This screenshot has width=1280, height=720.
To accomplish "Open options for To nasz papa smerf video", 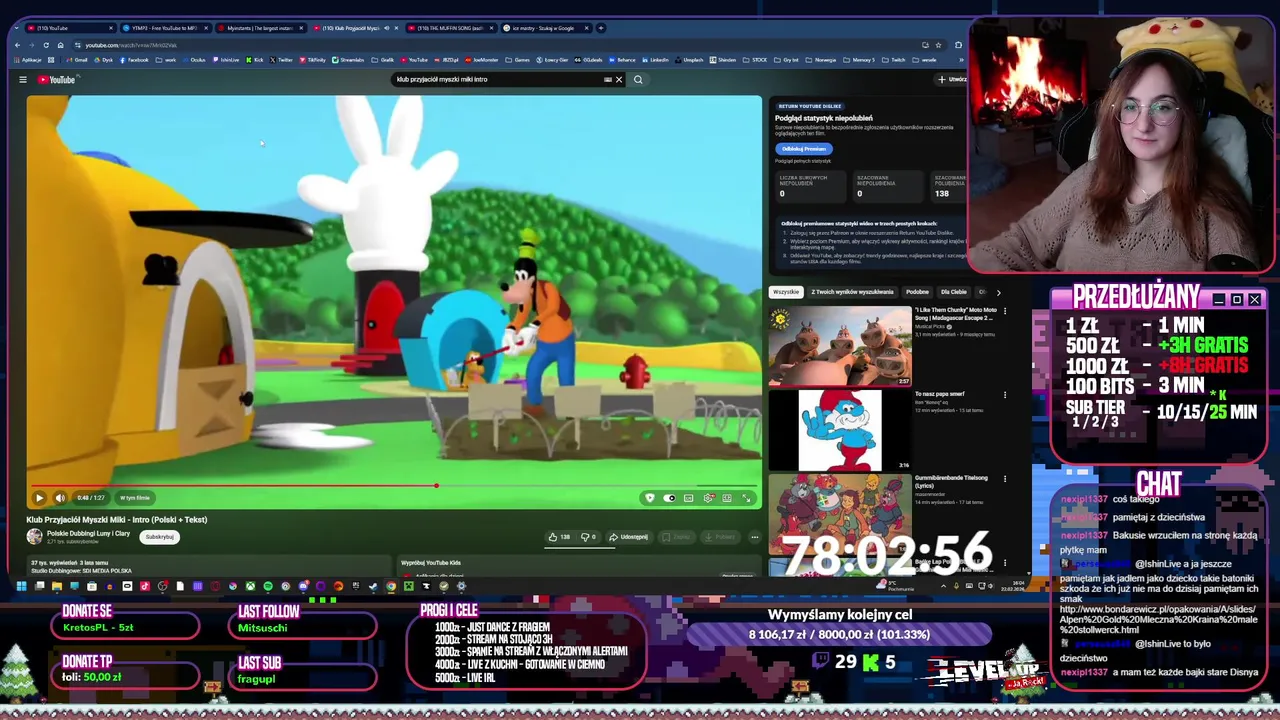I will [x=1005, y=395].
